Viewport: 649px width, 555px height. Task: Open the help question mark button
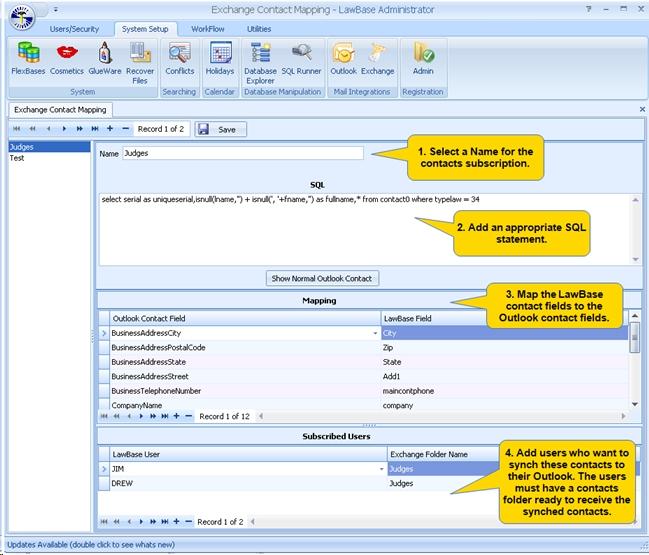(x=589, y=9)
